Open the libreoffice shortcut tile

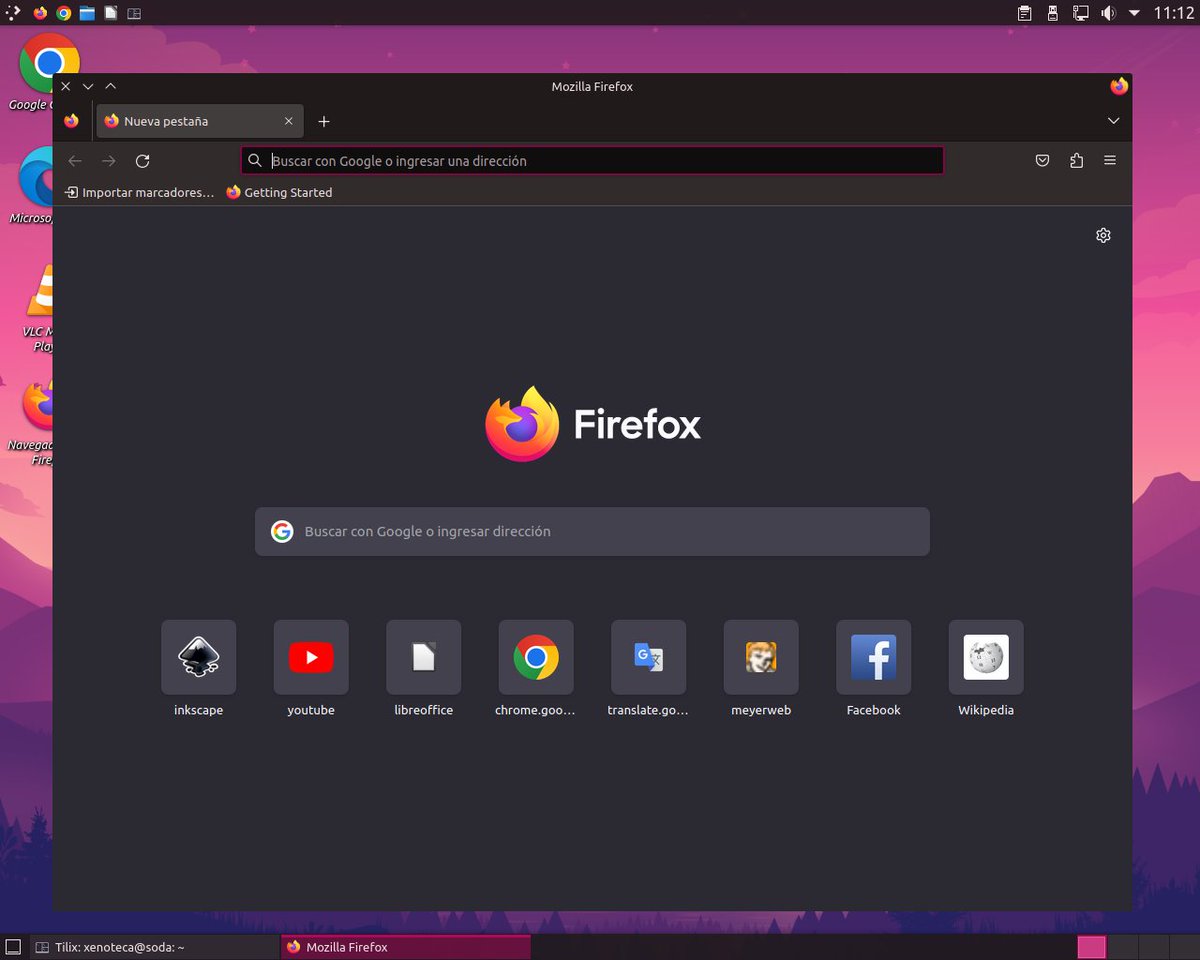coord(424,657)
